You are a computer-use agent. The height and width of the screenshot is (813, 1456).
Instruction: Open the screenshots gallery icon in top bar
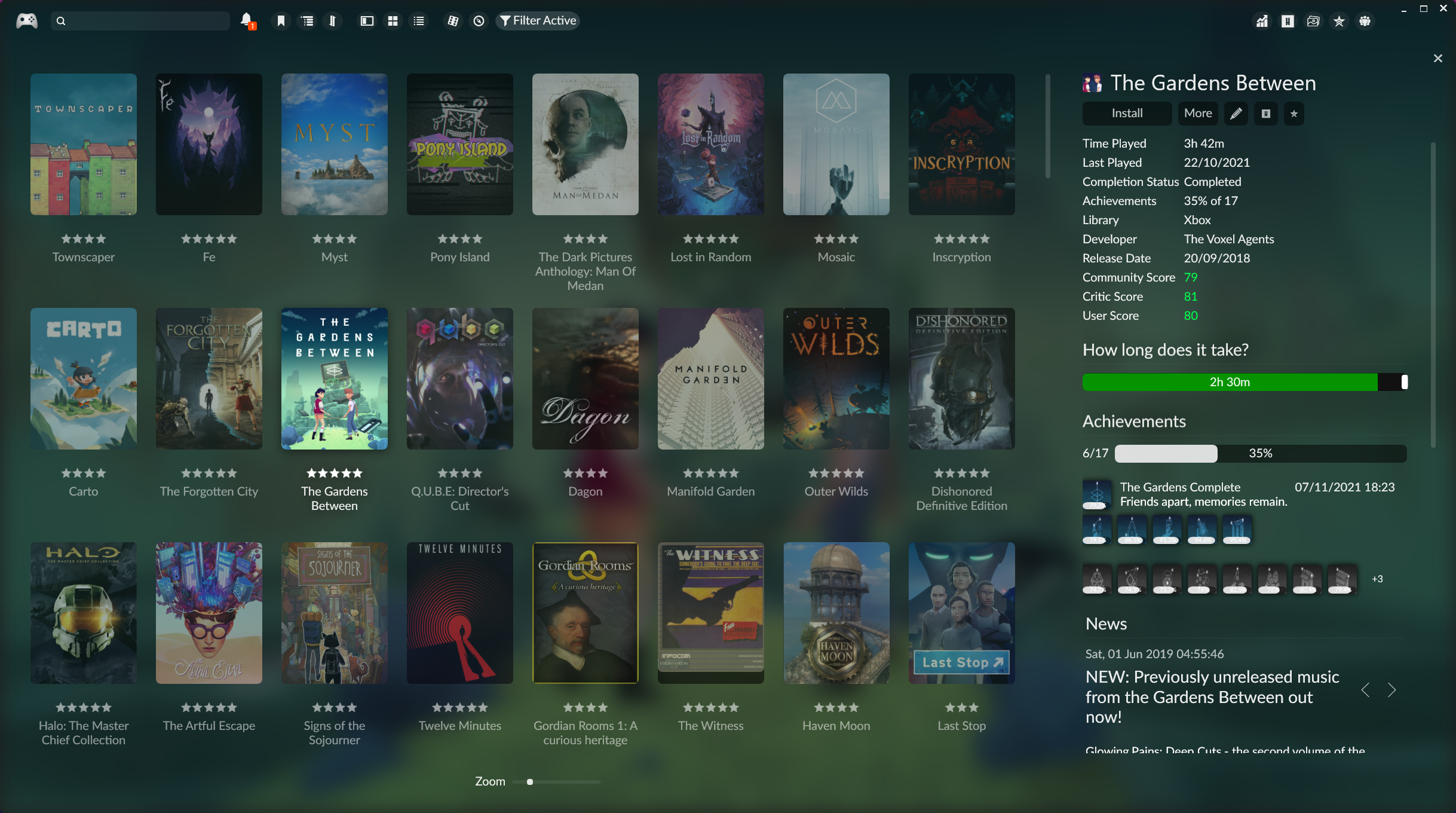point(1313,22)
